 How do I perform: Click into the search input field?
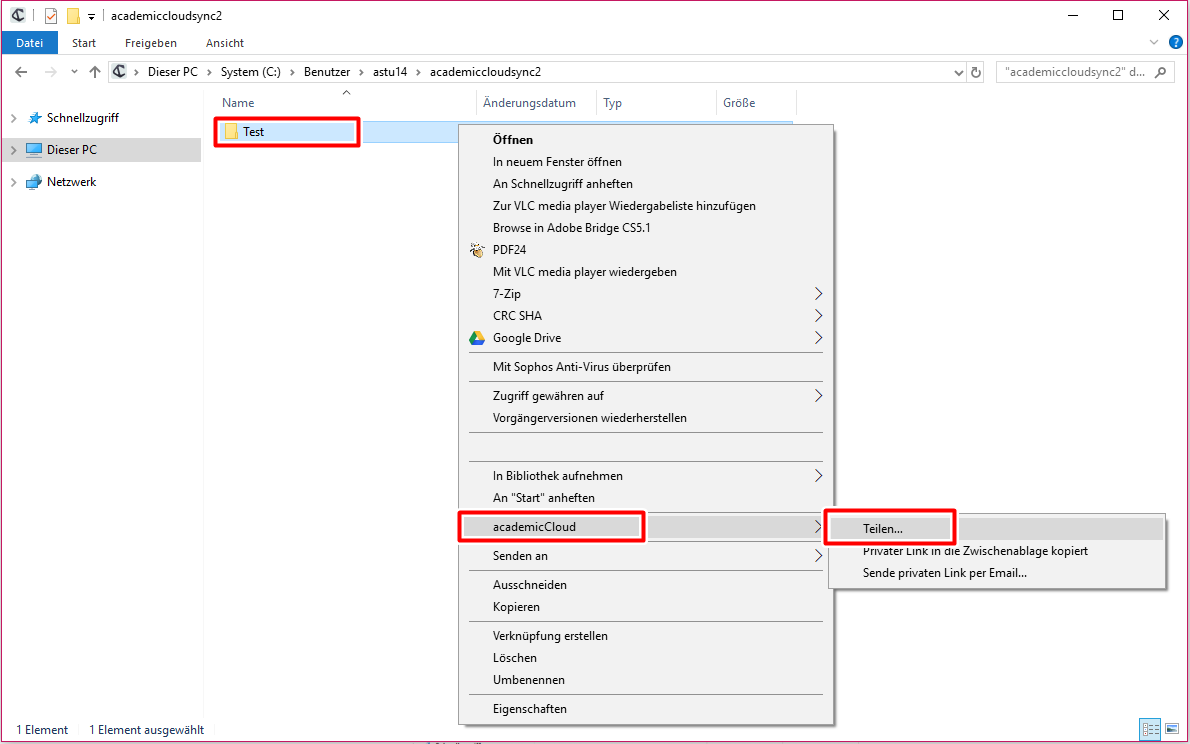click(1074, 72)
